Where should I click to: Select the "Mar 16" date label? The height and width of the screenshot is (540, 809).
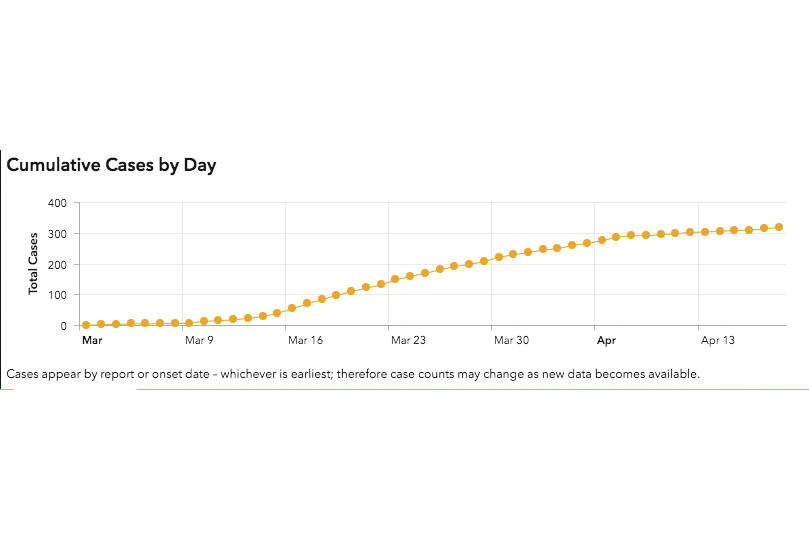[304, 341]
